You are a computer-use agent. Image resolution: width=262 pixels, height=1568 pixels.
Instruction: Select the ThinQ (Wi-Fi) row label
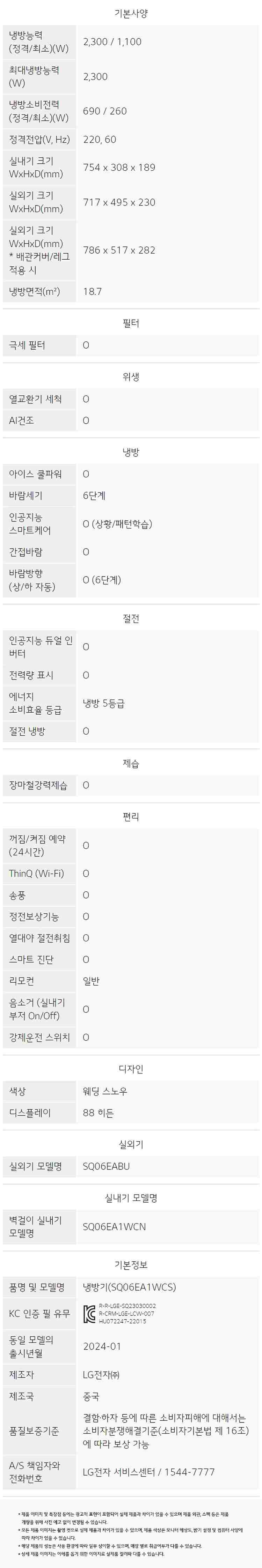tap(36, 873)
